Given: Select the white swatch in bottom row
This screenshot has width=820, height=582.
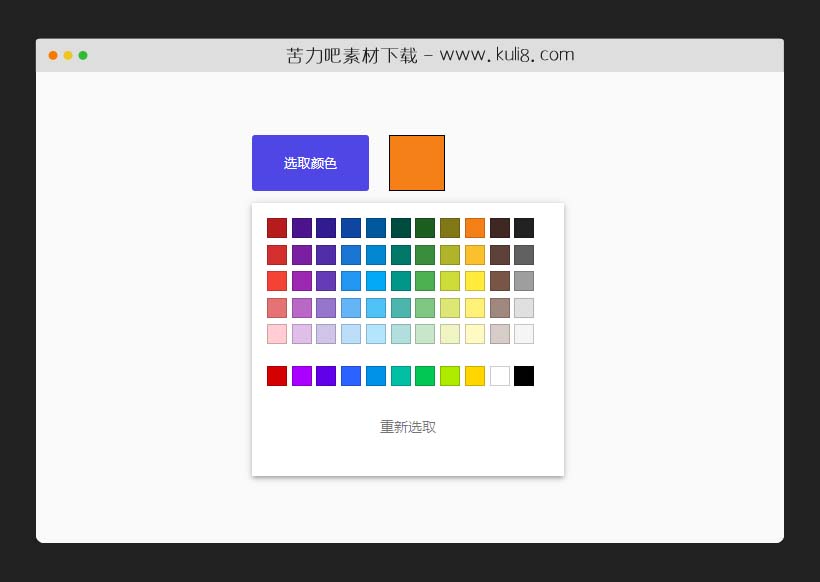Looking at the screenshot, I should click(x=499, y=375).
